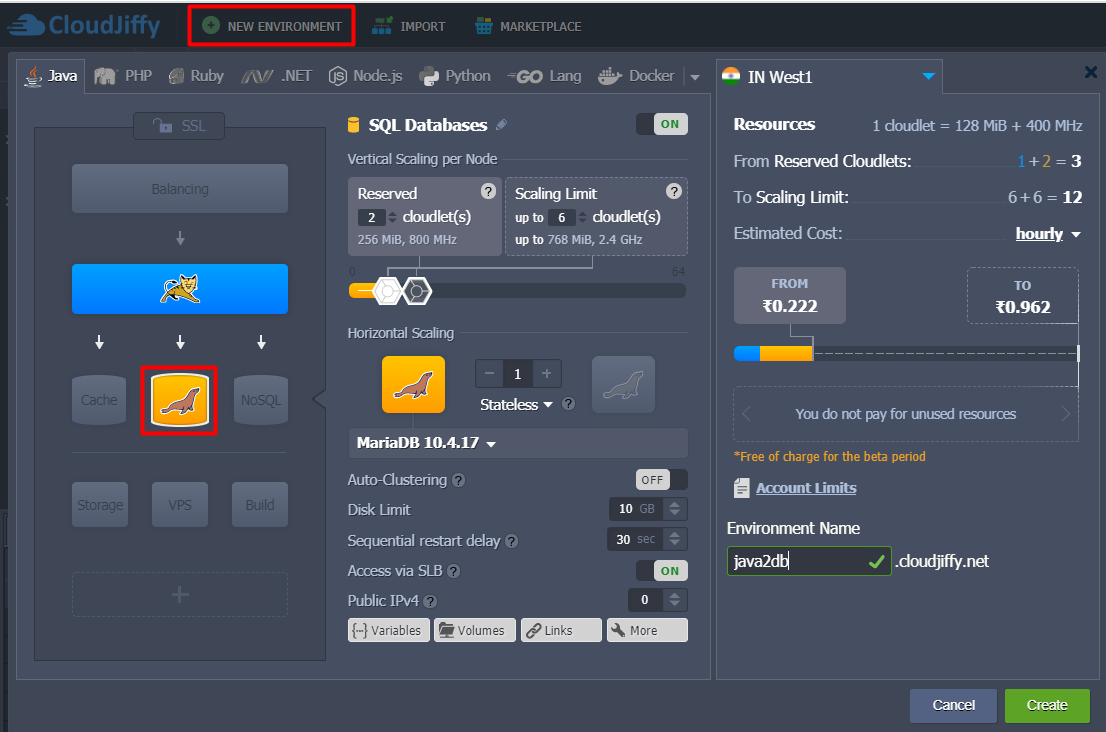Open the Docker environment tab
This screenshot has height=732, width=1106.
tap(638, 74)
